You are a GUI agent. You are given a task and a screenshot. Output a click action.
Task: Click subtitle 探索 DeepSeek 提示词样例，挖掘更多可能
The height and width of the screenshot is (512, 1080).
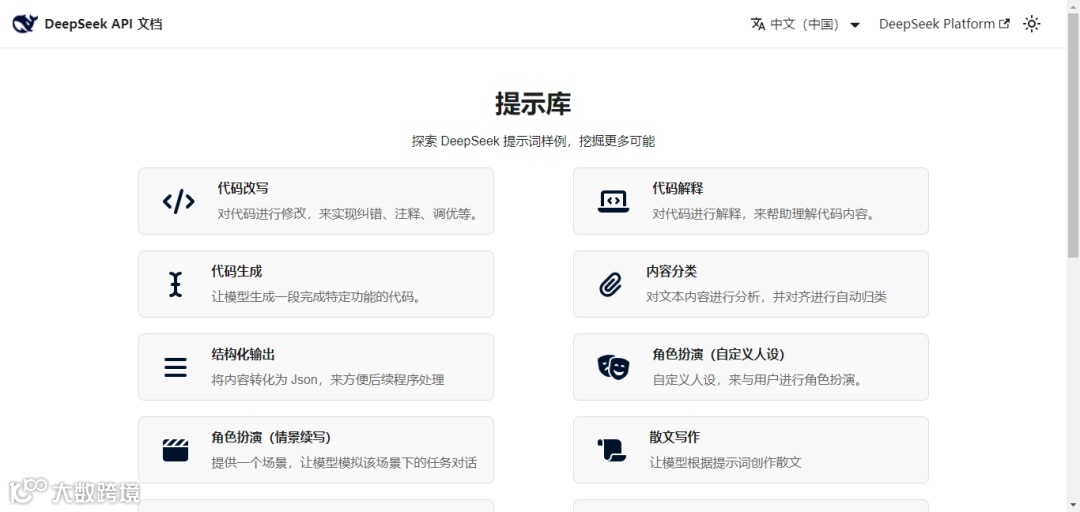click(533, 141)
